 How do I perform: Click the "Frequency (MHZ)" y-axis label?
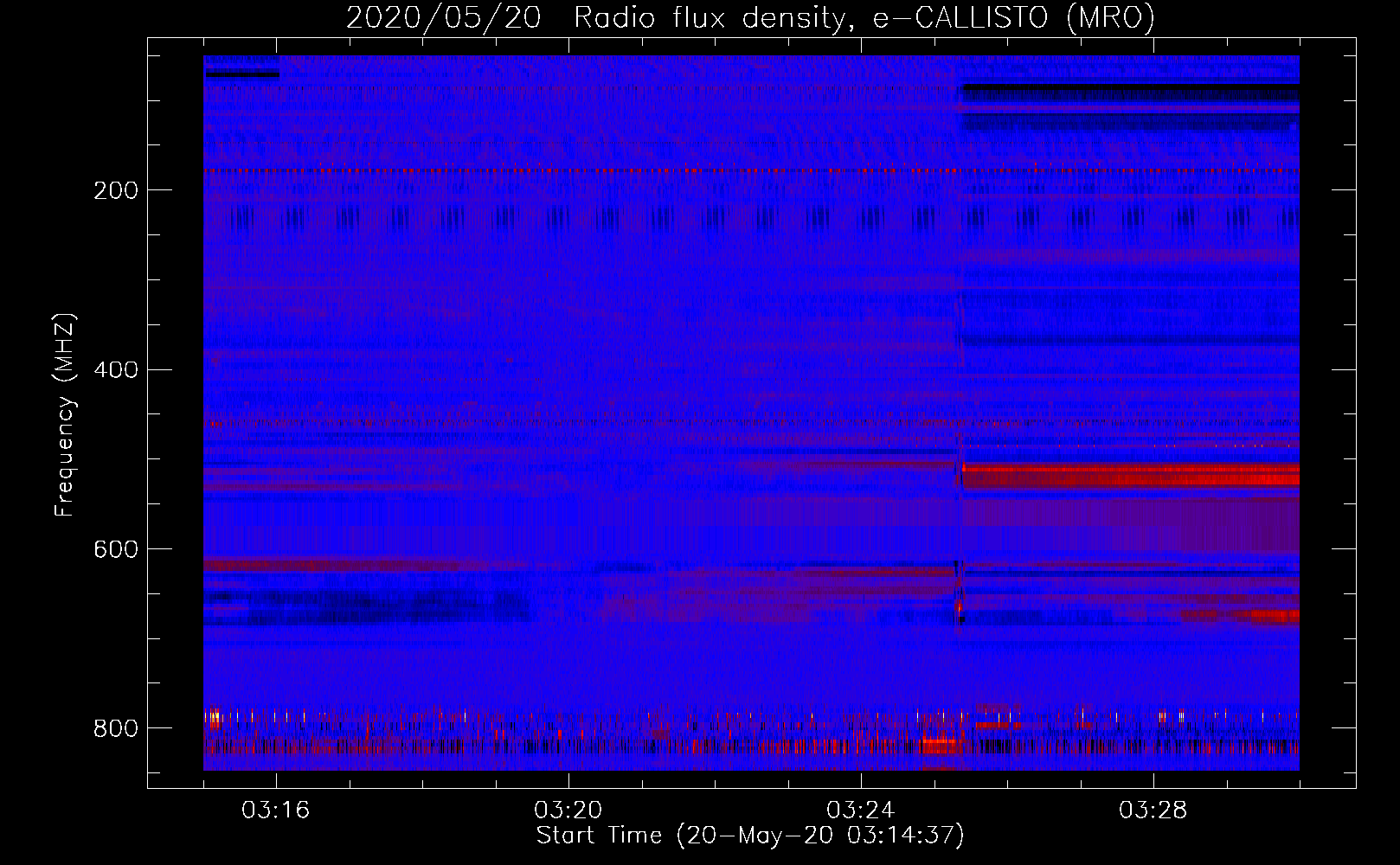tap(65, 415)
